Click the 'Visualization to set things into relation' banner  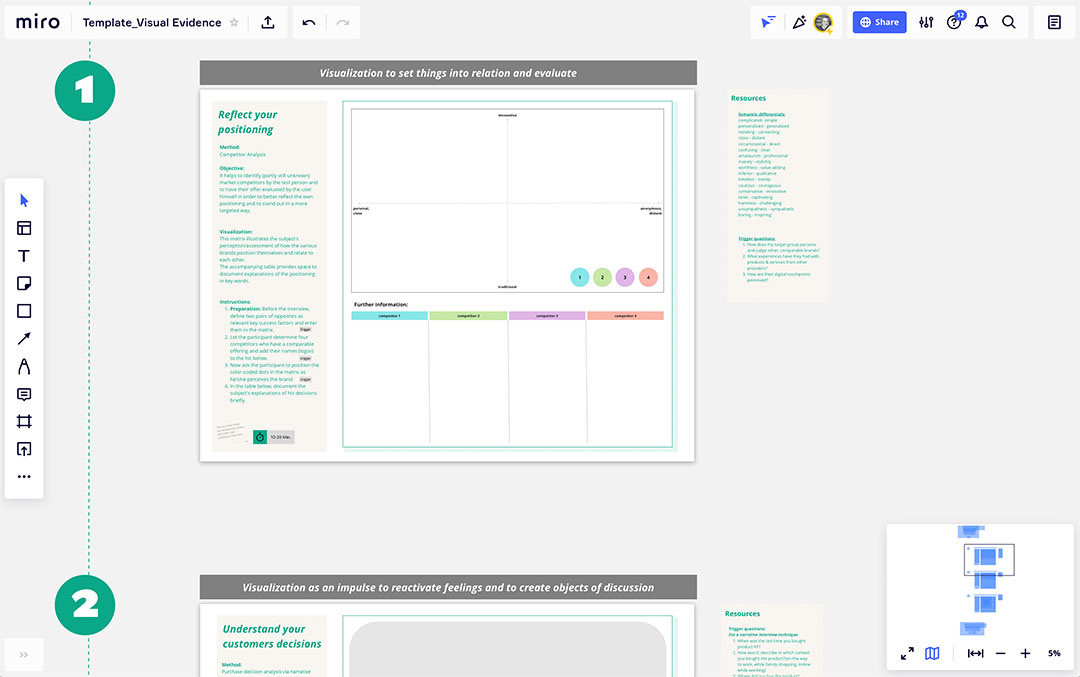point(448,73)
